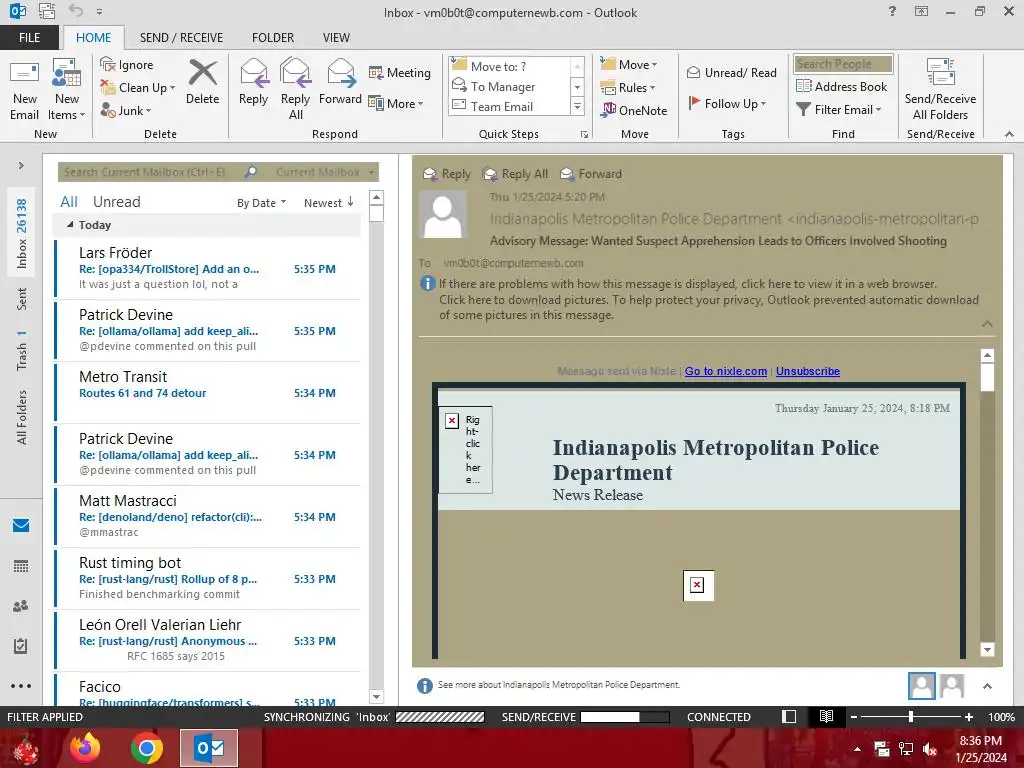
Task: Switch to the VIEW tab
Action: point(336,37)
